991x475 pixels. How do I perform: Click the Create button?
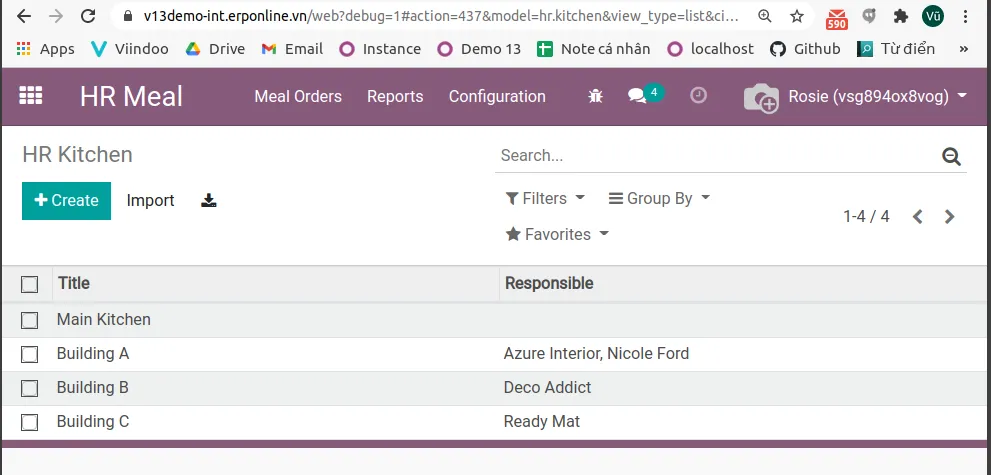coord(66,201)
